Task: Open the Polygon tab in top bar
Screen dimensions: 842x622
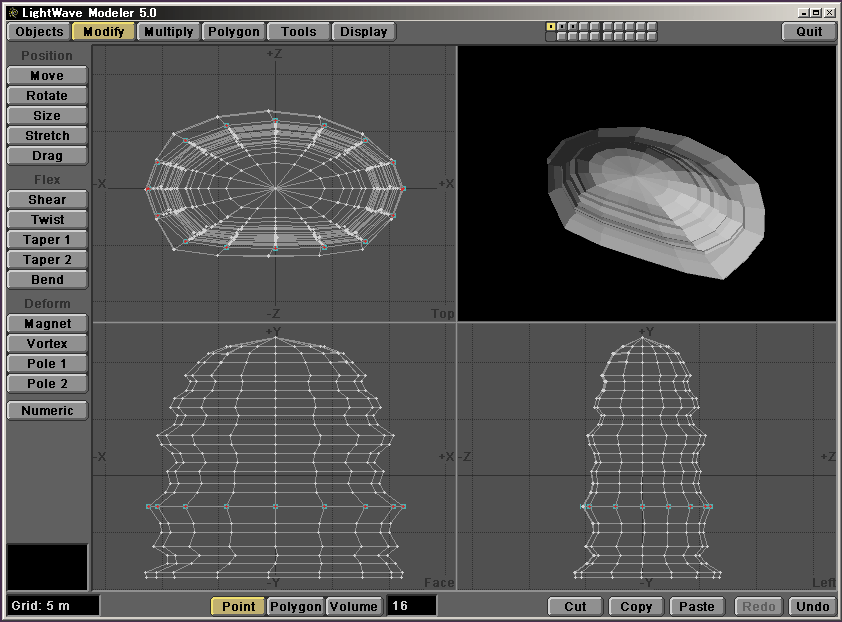Action: (x=233, y=31)
